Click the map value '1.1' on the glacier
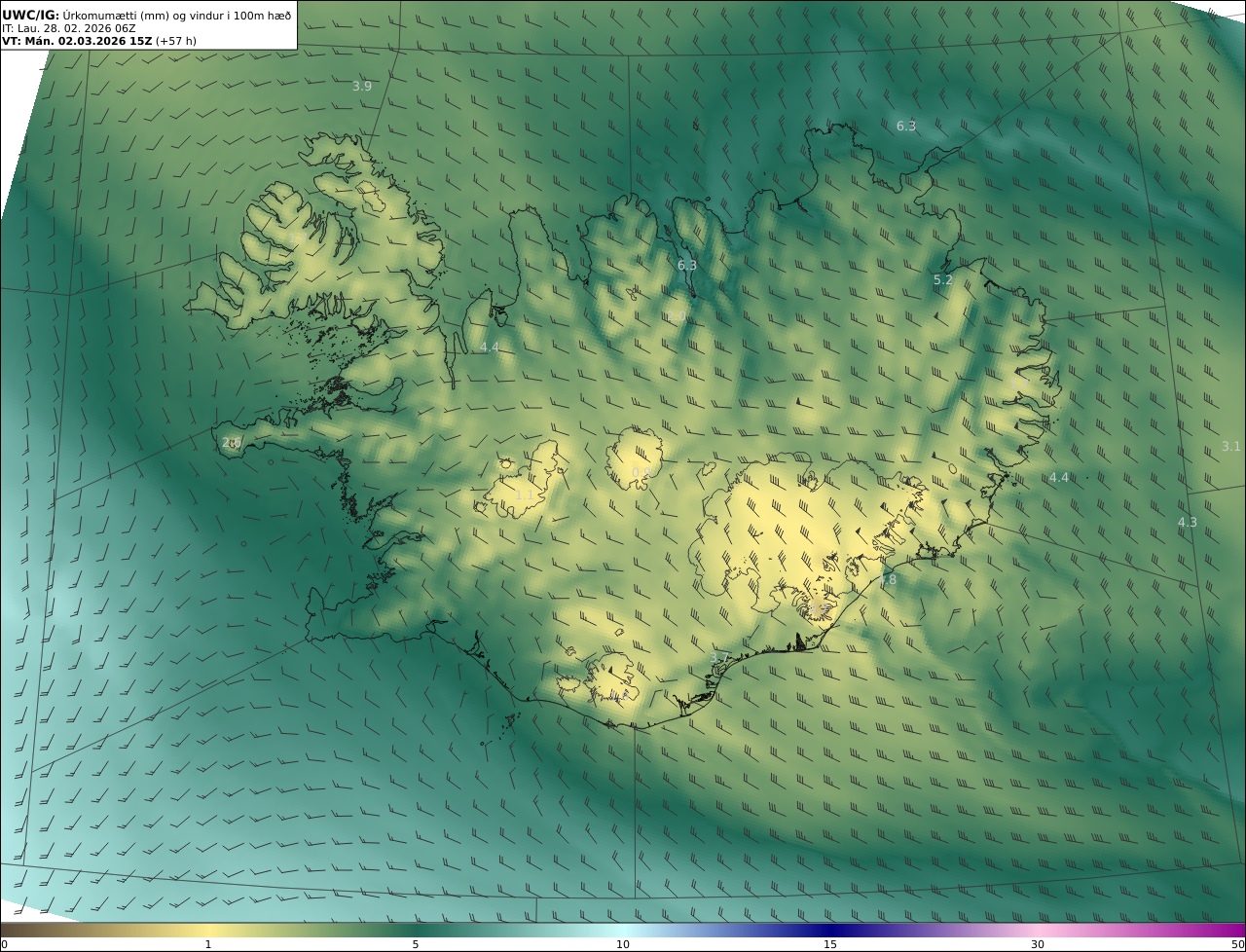The width and height of the screenshot is (1246, 952). point(524,495)
